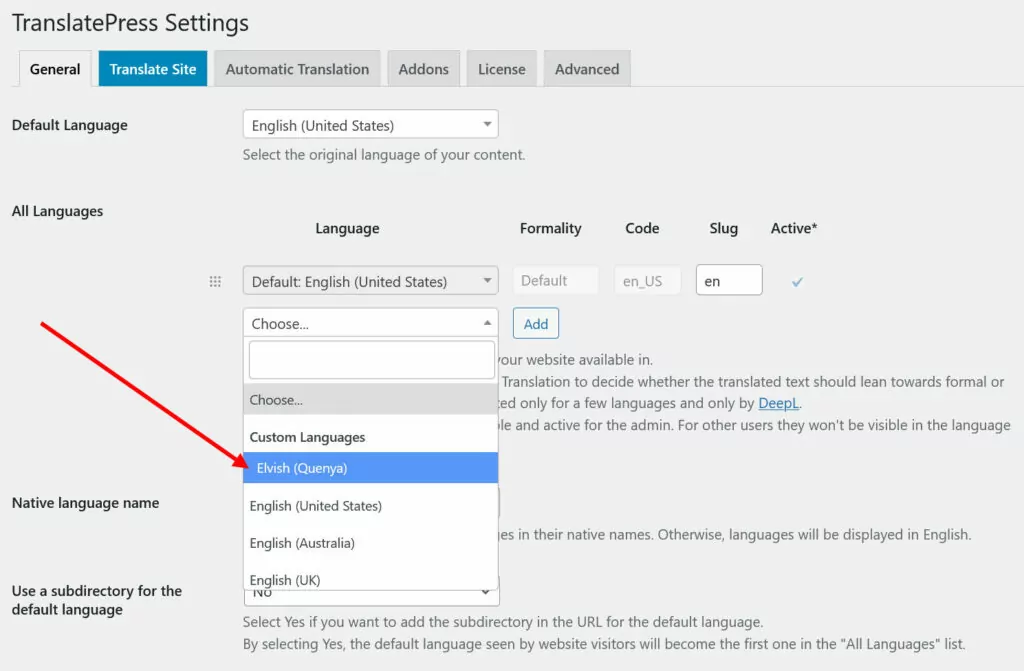Switch to the Advanced tab

[x=587, y=69]
